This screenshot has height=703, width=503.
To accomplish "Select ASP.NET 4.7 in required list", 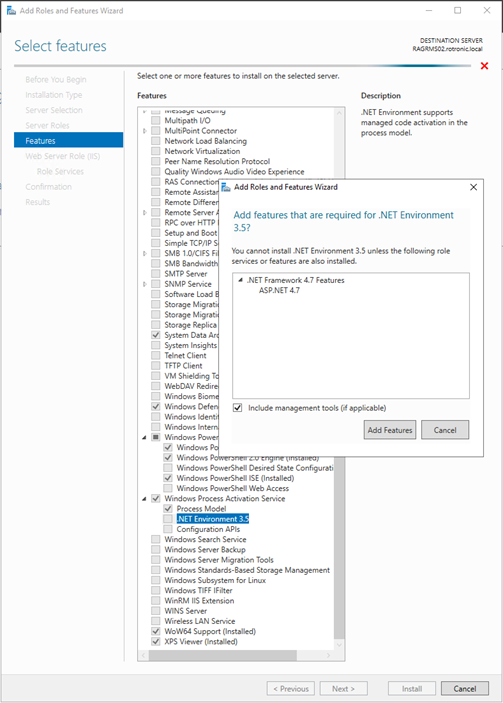I will (279, 290).
